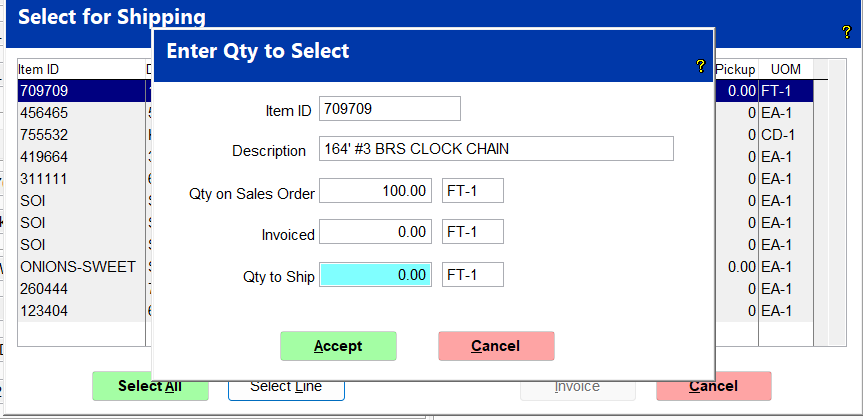Click Cancel button in Enter Qty dialog

pyautogui.click(x=496, y=346)
